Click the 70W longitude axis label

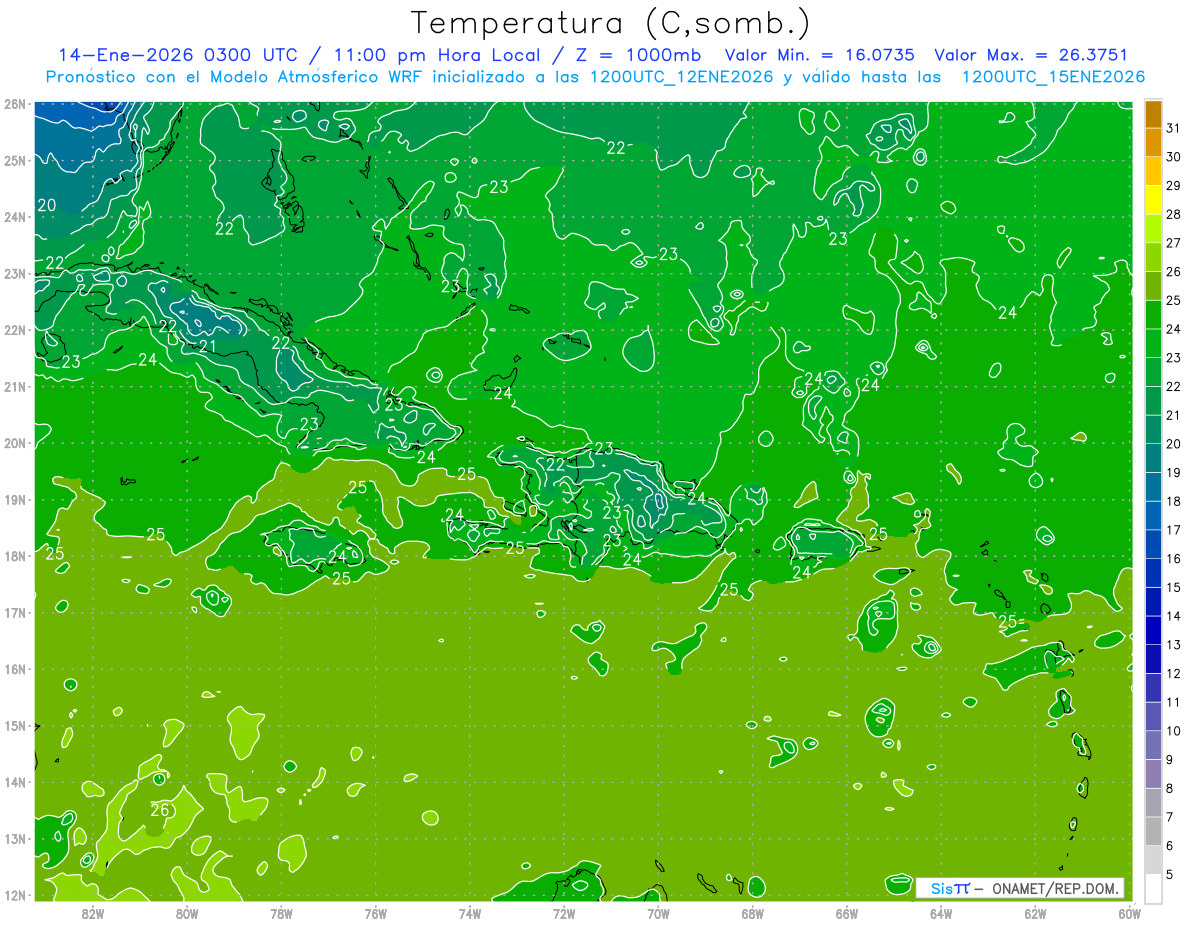click(x=658, y=913)
